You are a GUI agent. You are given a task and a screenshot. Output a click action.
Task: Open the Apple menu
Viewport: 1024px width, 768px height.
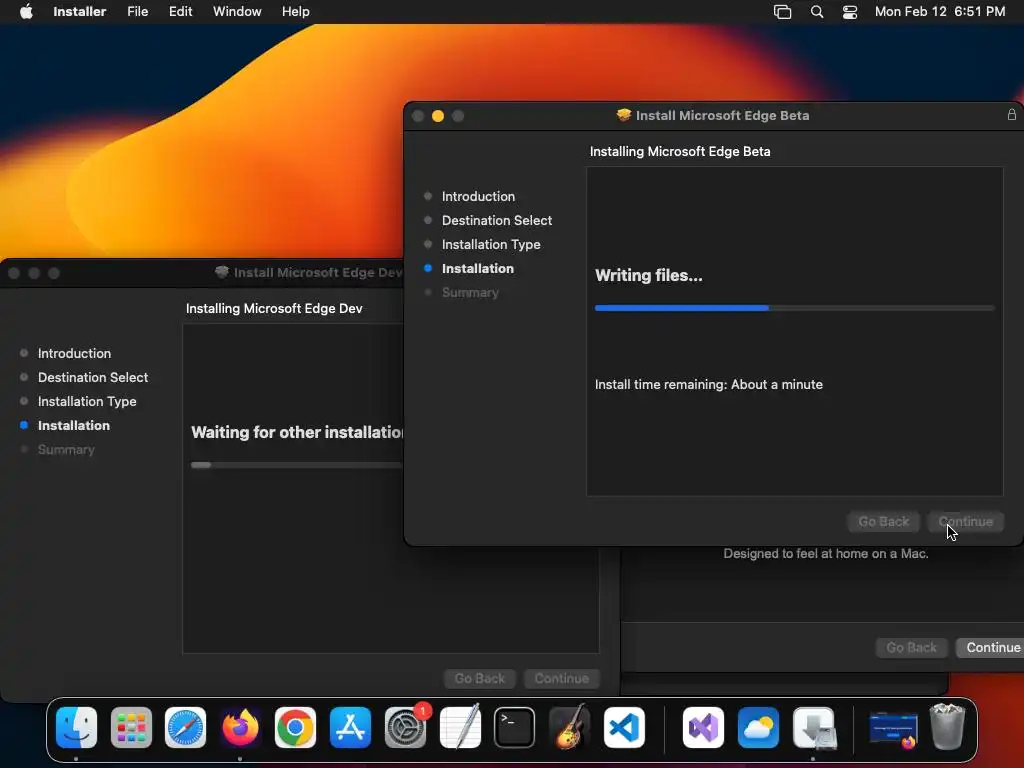[26, 12]
